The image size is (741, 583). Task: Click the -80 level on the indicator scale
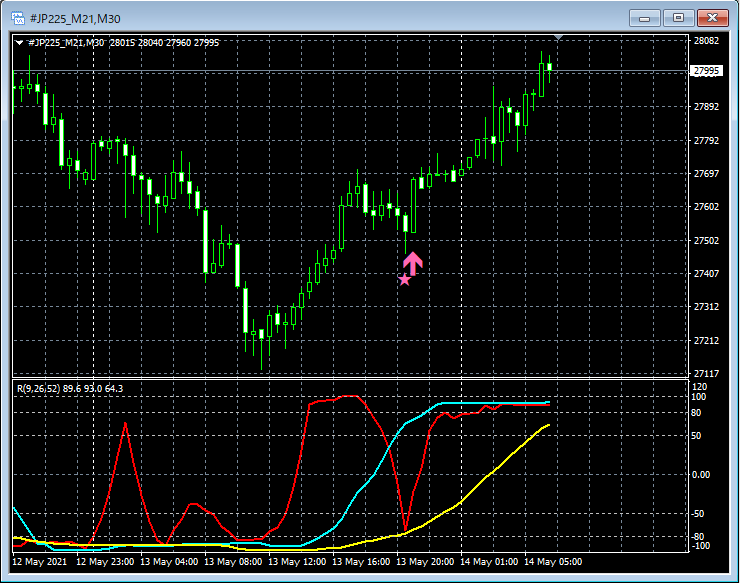coord(698,537)
